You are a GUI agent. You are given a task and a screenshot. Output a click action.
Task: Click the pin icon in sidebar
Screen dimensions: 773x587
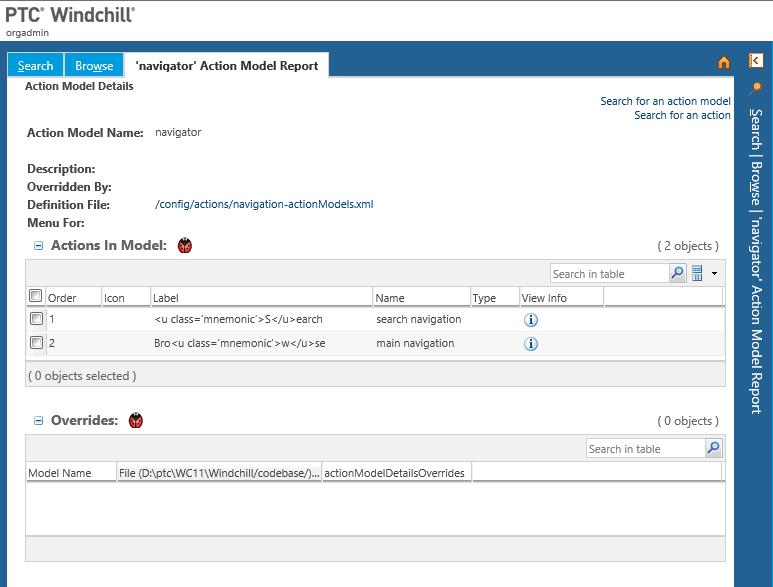point(755,88)
